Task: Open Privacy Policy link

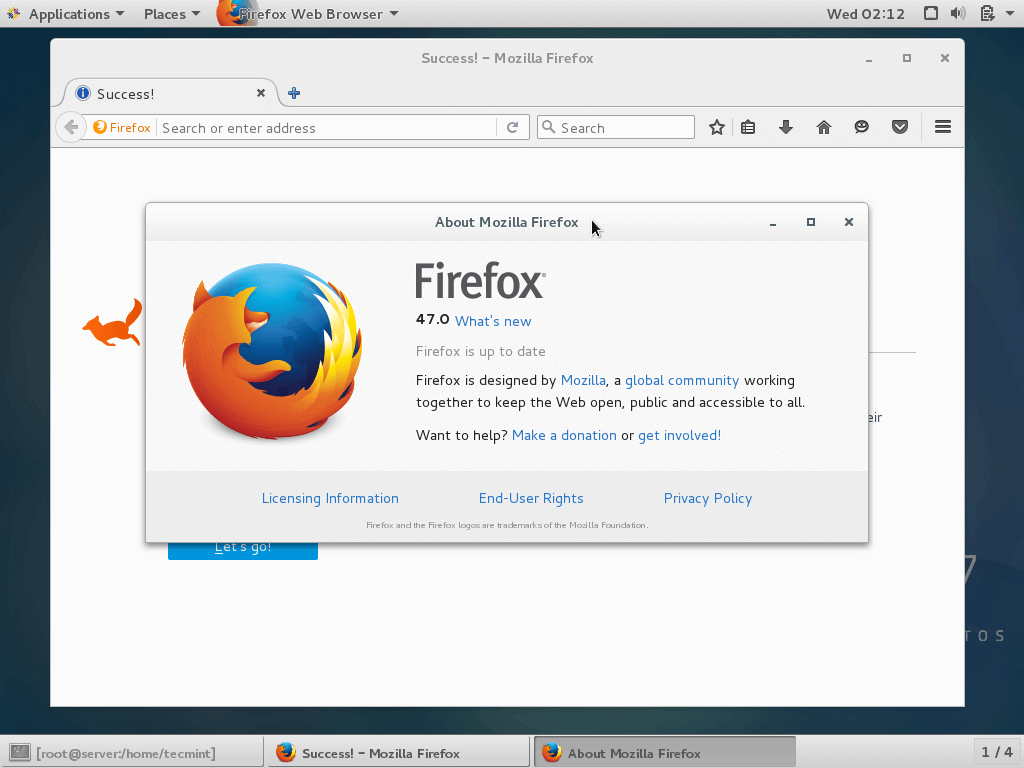Action: pyautogui.click(x=708, y=498)
